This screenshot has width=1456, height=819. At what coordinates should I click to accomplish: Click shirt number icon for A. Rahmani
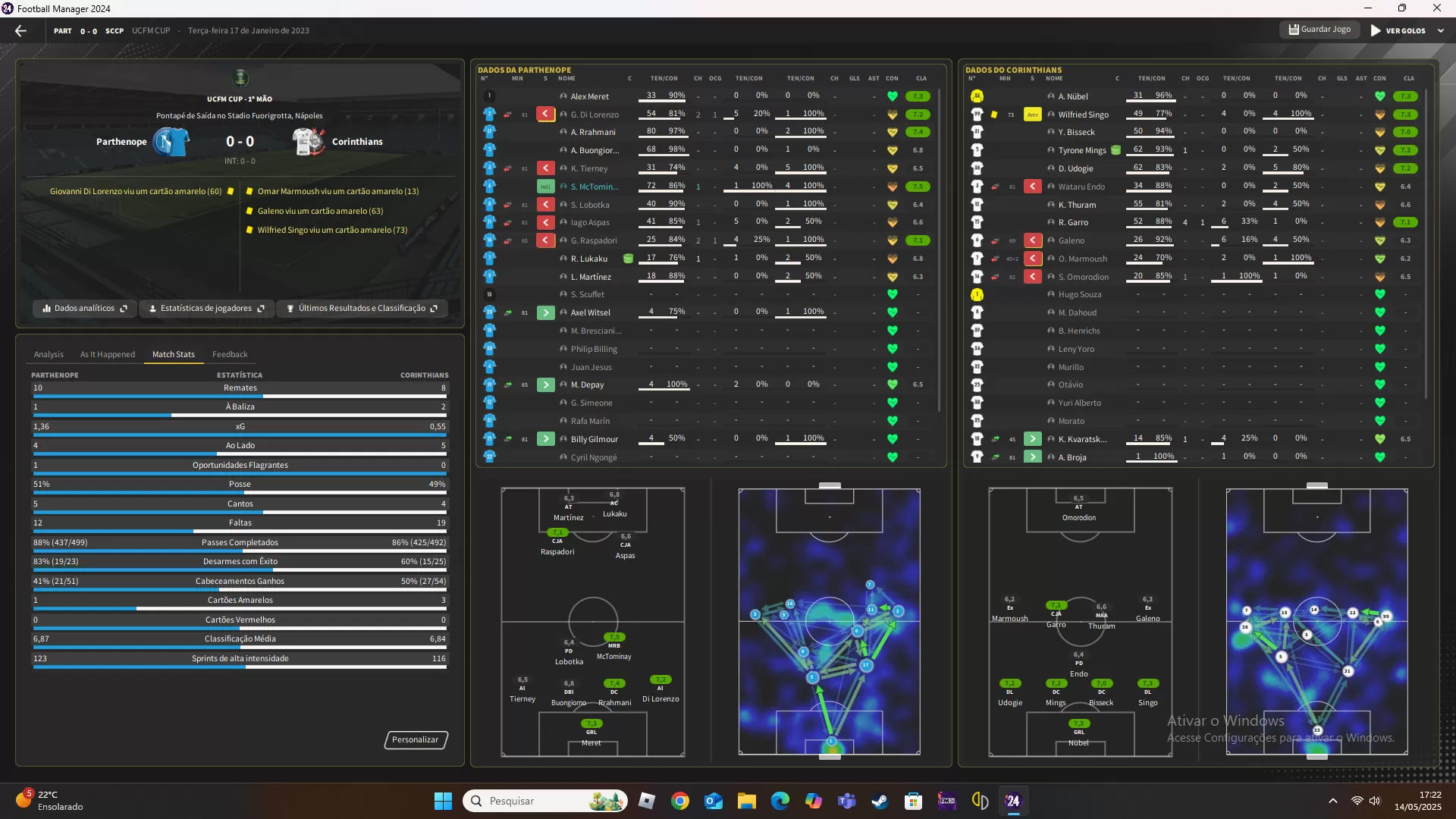(489, 132)
